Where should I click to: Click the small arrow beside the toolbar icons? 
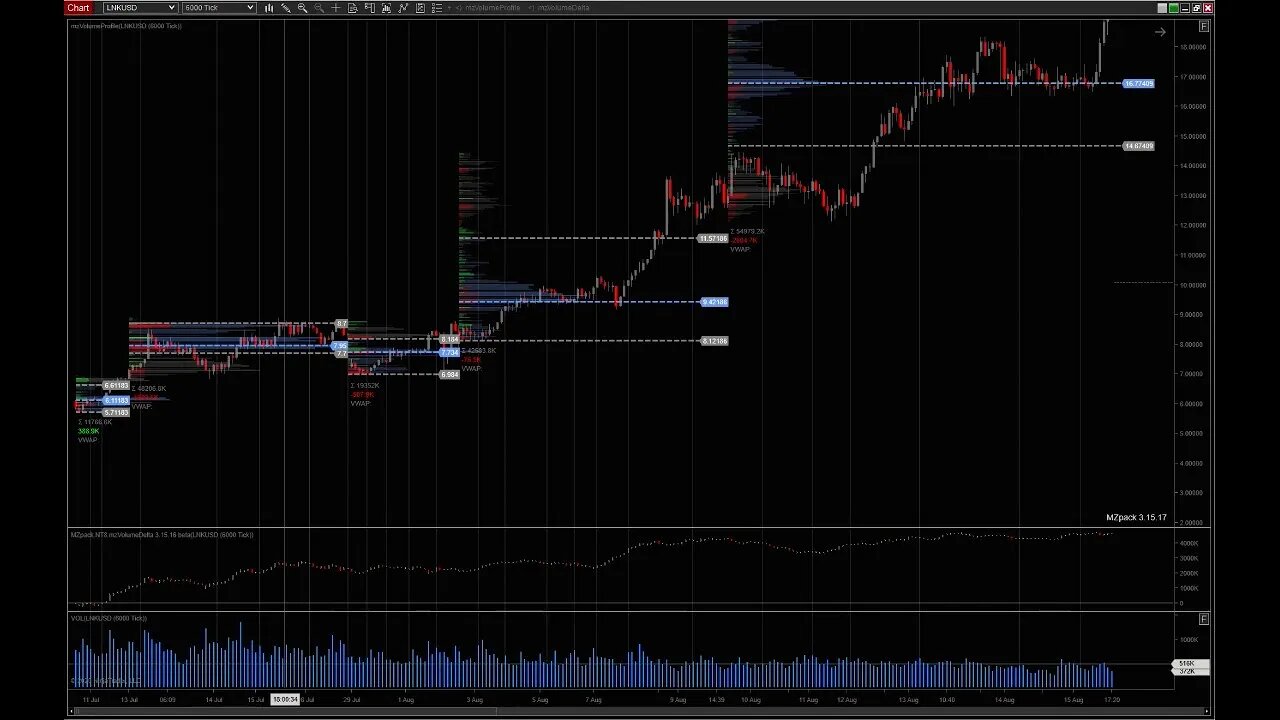pos(449,8)
